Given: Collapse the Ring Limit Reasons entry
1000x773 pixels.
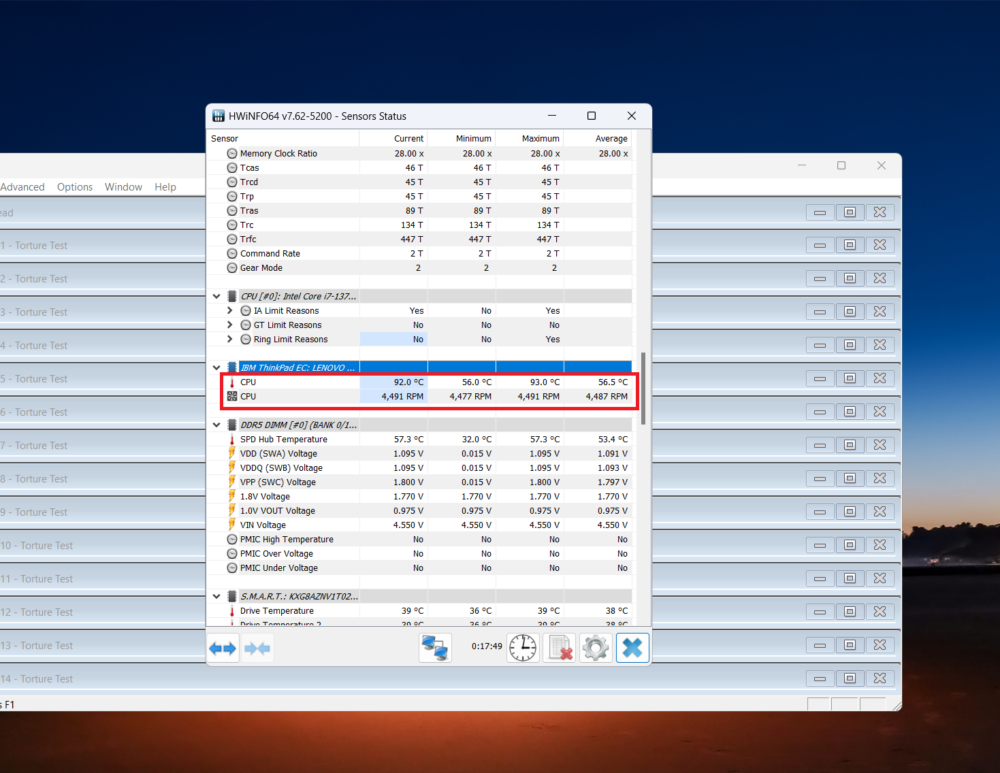Looking at the screenshot, I should pos(228,339).
